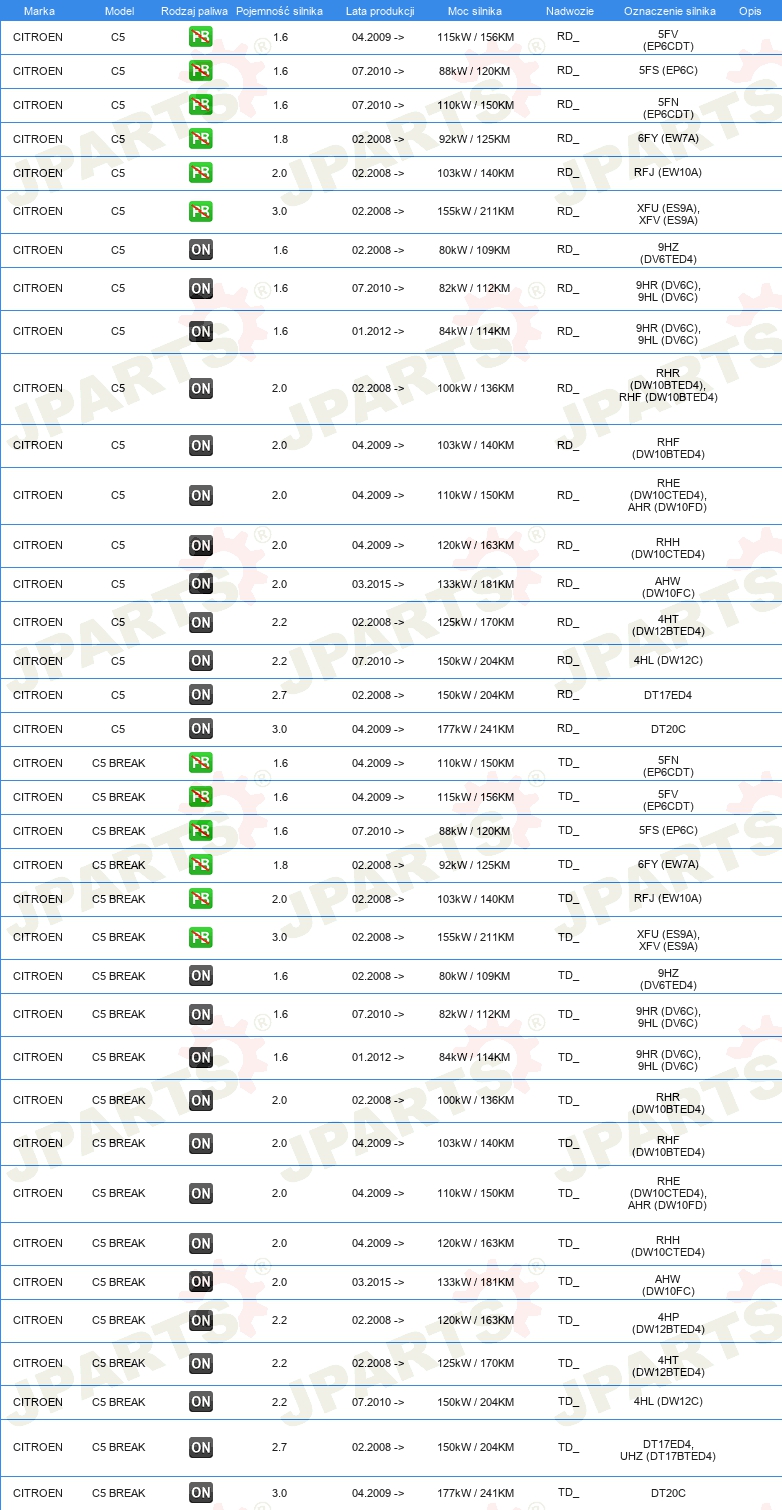This screenshot has height=1510, width=782.
Task: Click 01.2012 production date in C5 BREAK row
Action: (378, 1057)
